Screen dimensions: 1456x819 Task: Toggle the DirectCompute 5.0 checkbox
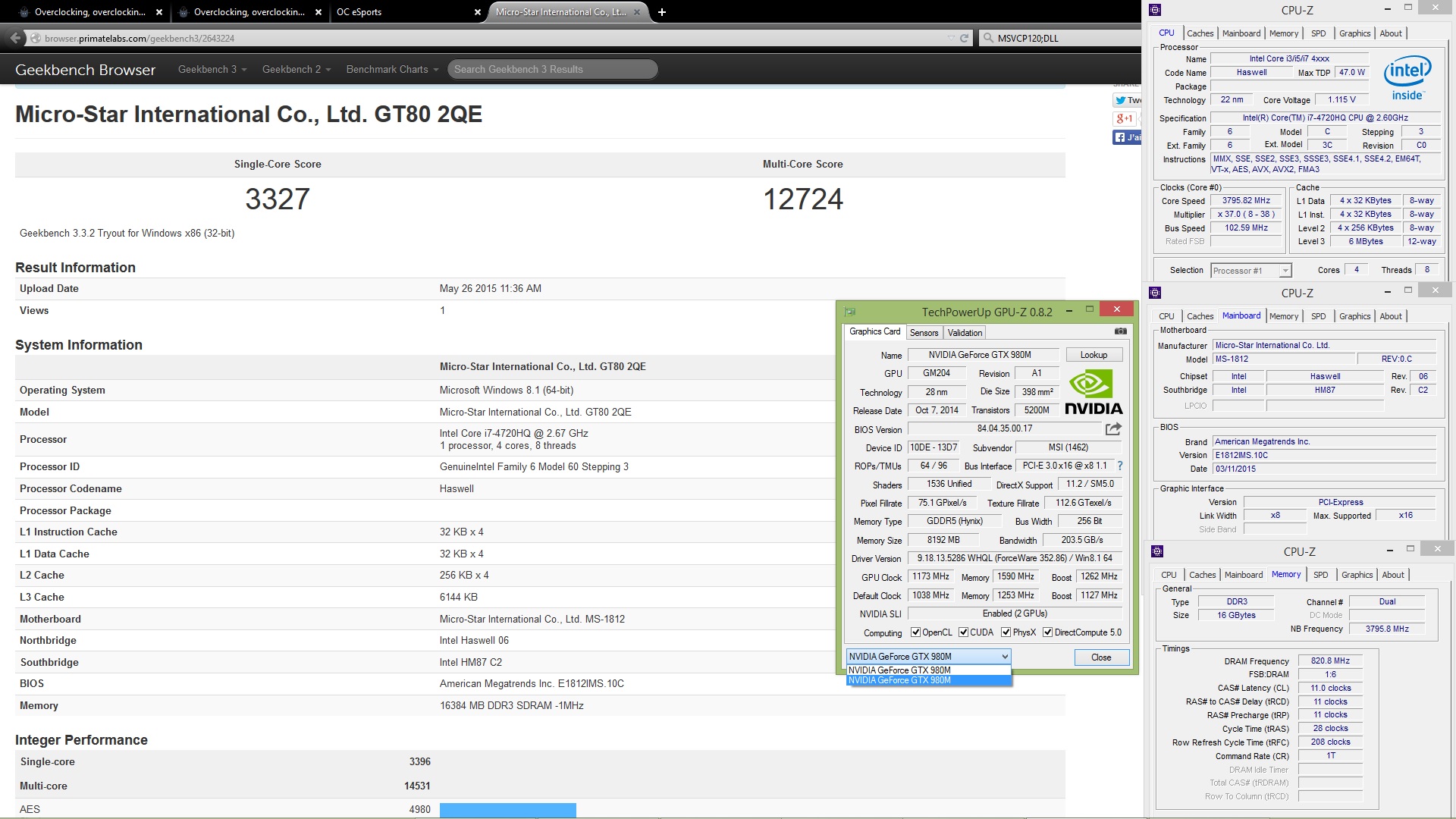(1047, 632)
